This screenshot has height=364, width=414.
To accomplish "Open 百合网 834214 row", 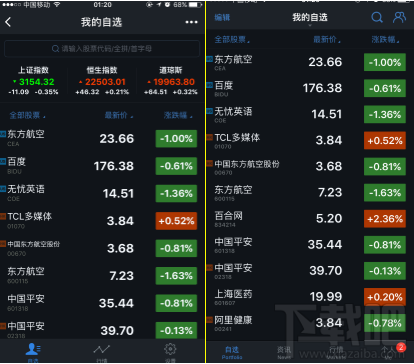I will (x=310, y=219).
